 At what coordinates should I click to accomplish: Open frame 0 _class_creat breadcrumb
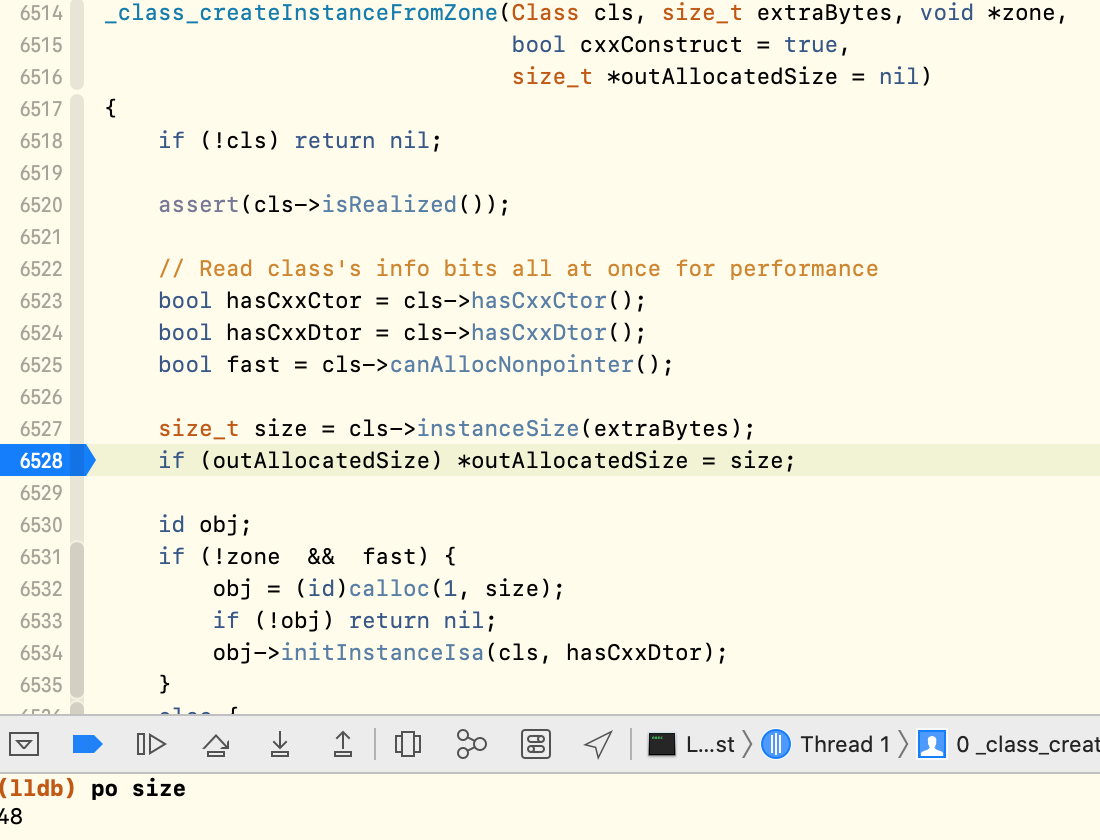pos(1028,744)
